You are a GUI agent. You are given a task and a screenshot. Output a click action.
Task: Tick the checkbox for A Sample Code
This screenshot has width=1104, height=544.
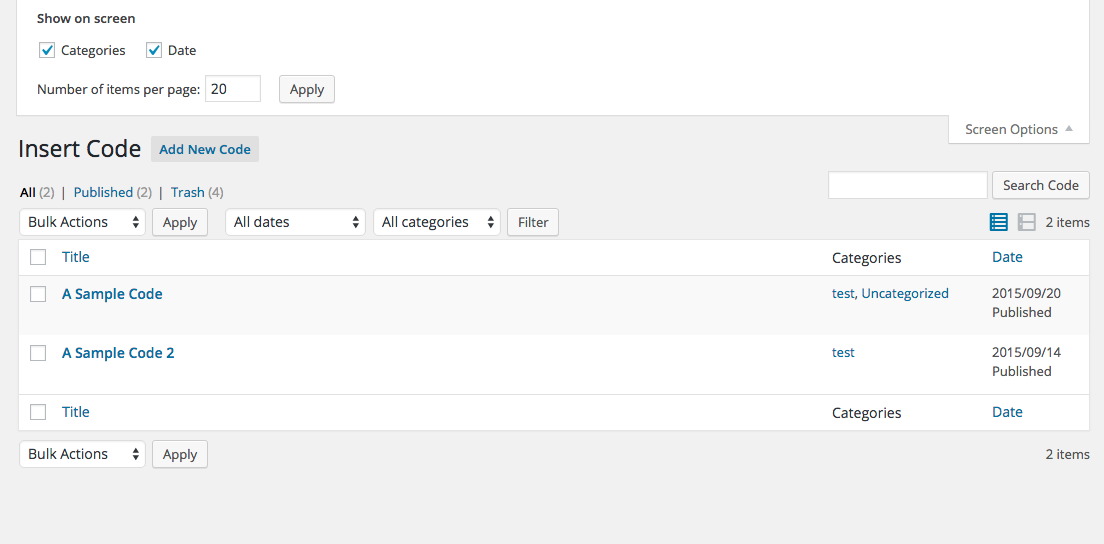tap(38, 294)
